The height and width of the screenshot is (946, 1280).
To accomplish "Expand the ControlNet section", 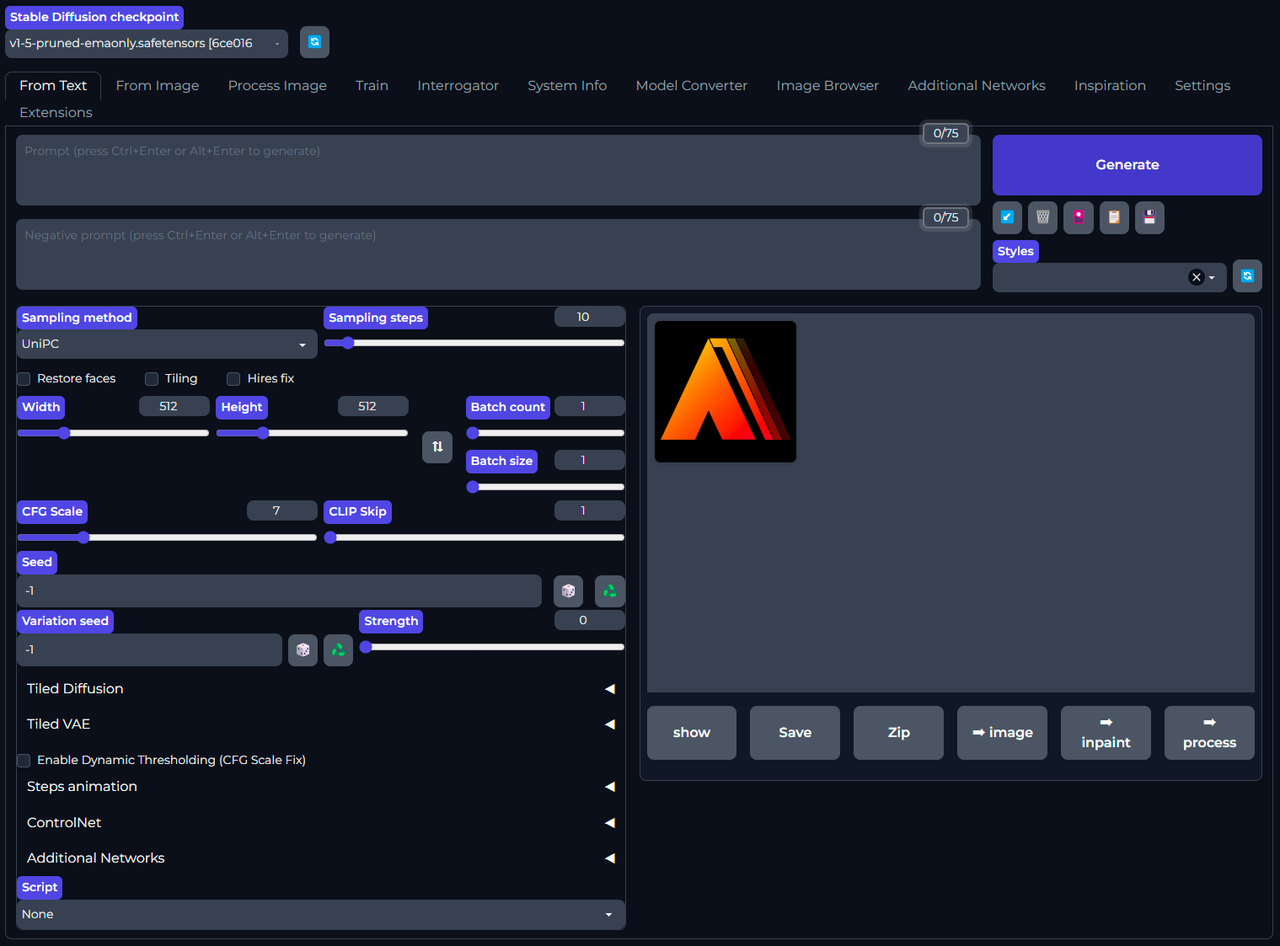I will click(x=320, y=823).
